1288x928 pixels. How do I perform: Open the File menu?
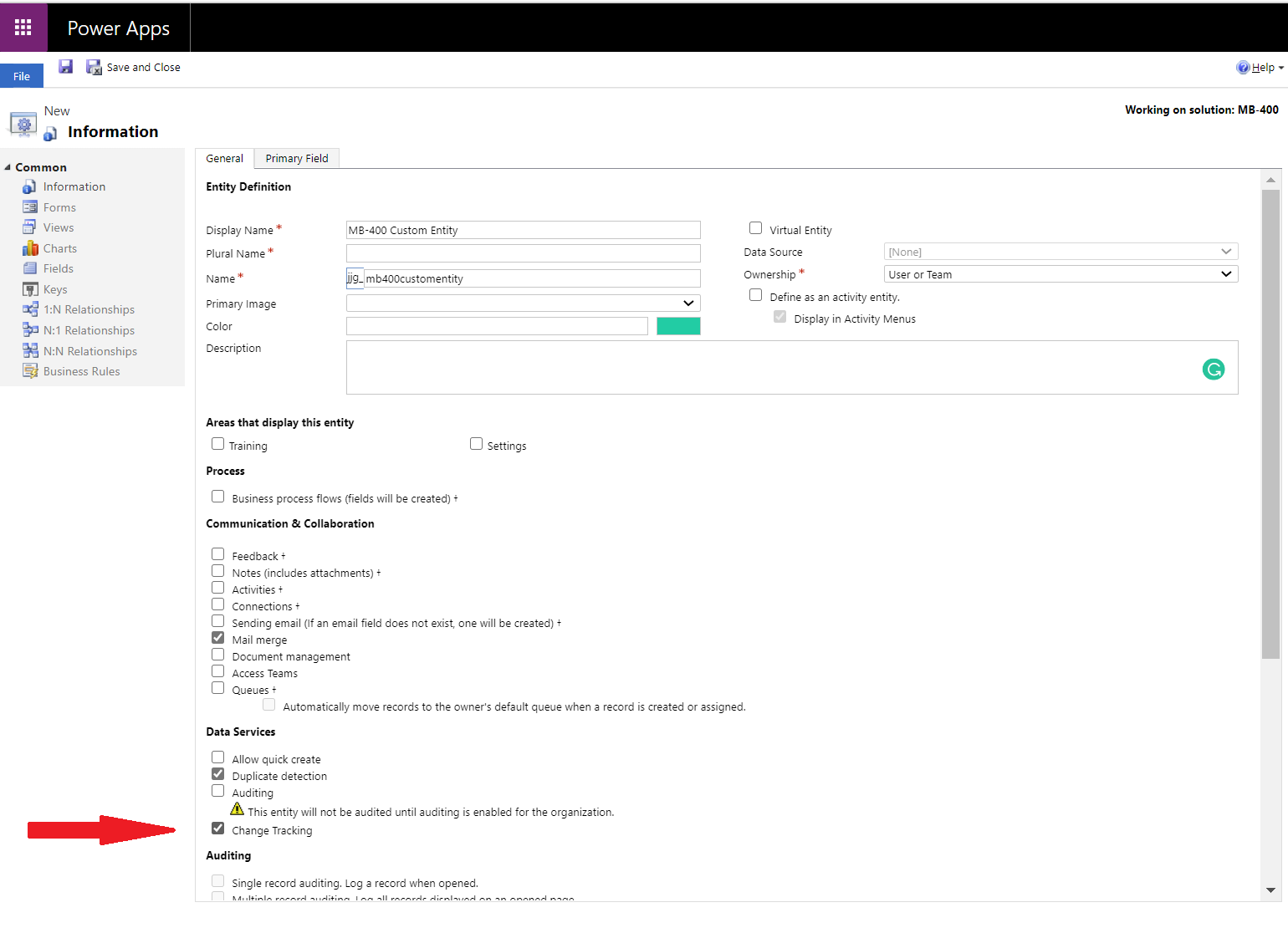22,76
